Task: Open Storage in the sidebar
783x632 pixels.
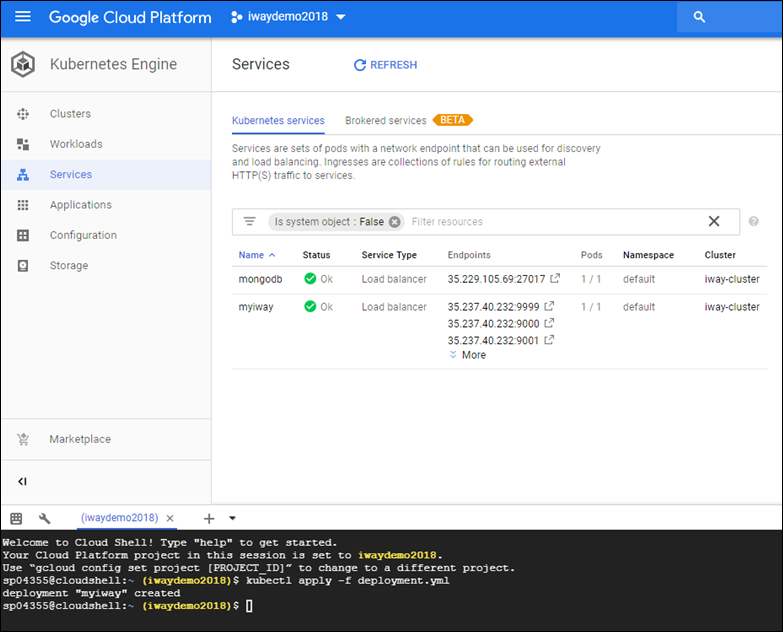Action: (x=69, y=266)
